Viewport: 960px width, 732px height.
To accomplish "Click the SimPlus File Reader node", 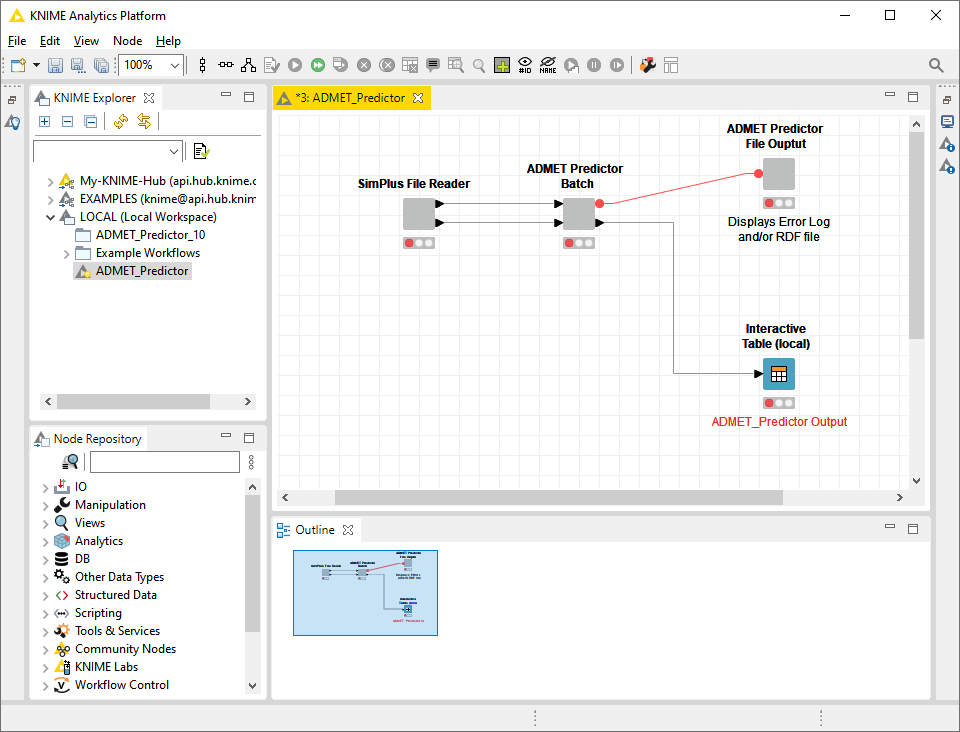I will tap(419, 214).
